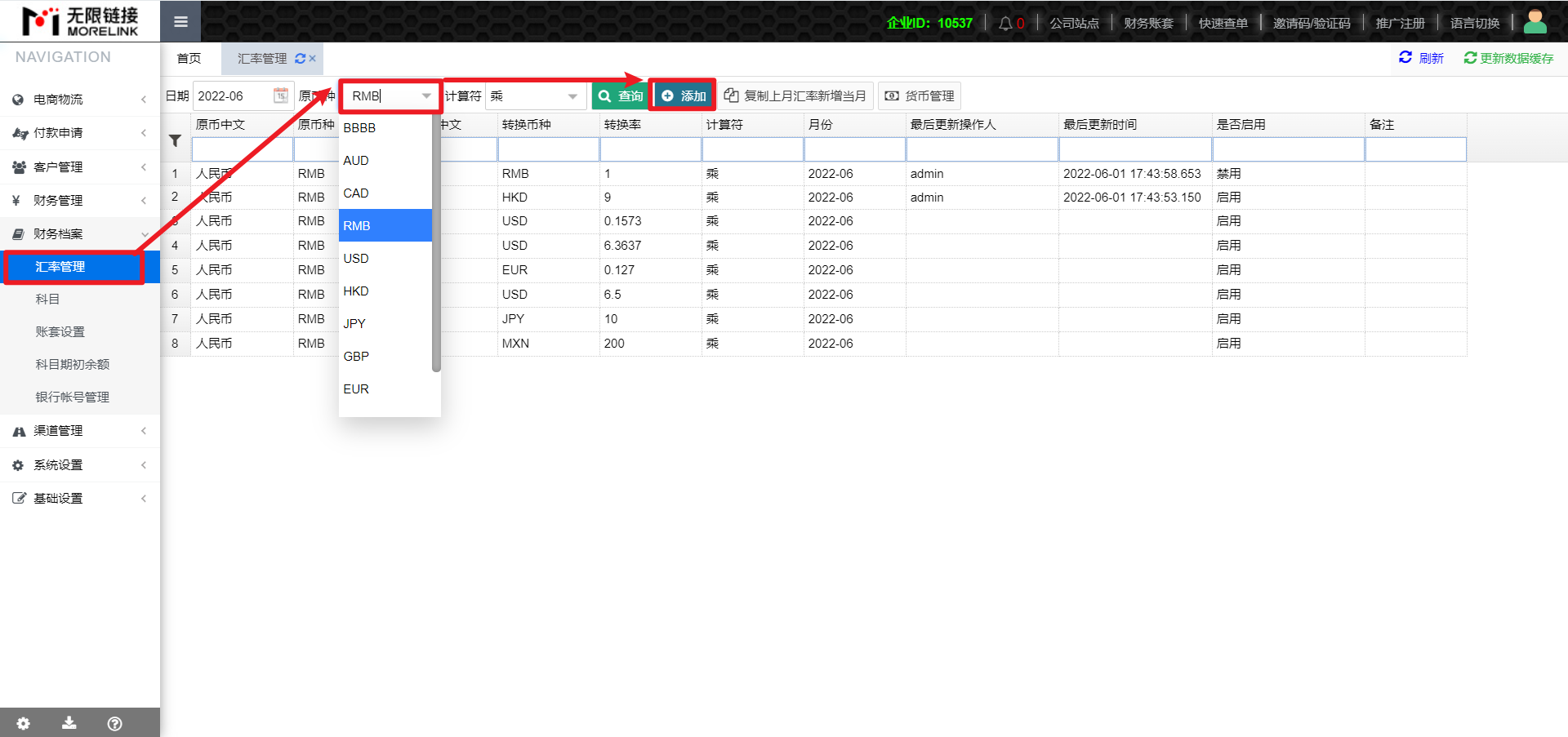Open the notification bell icon

click(1005, 24)
